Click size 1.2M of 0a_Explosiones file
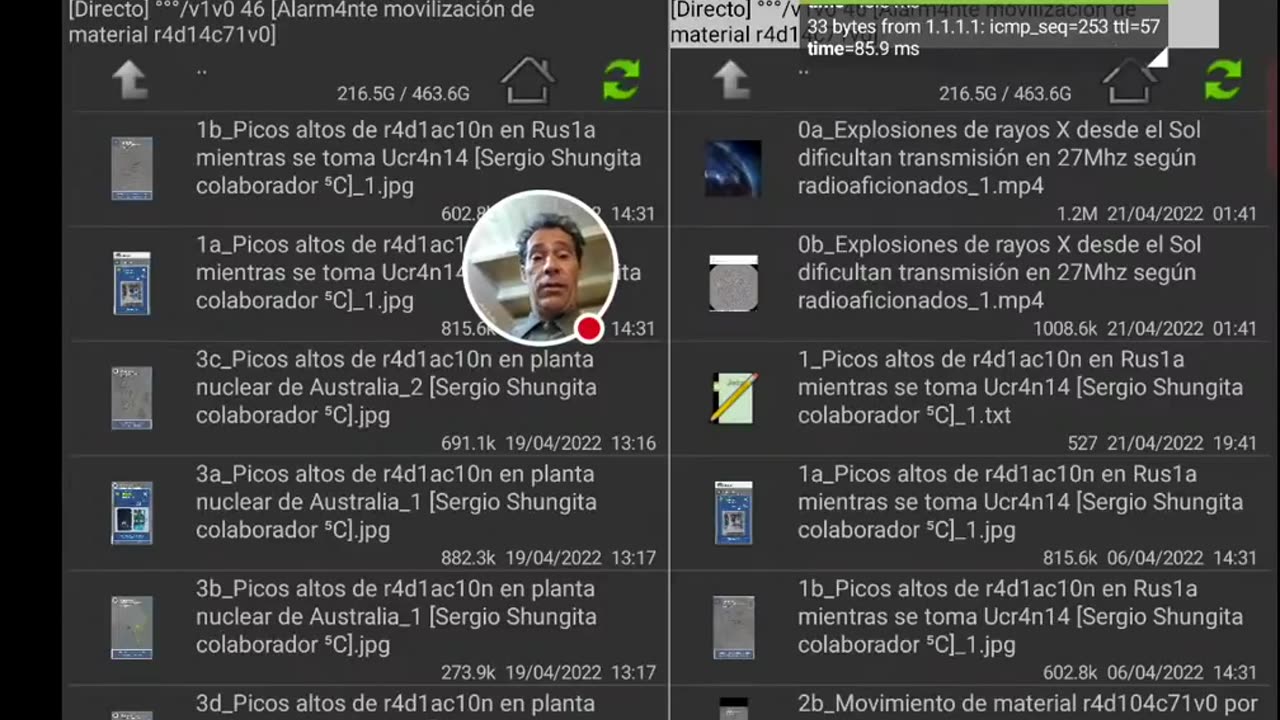 point(1077,215)
